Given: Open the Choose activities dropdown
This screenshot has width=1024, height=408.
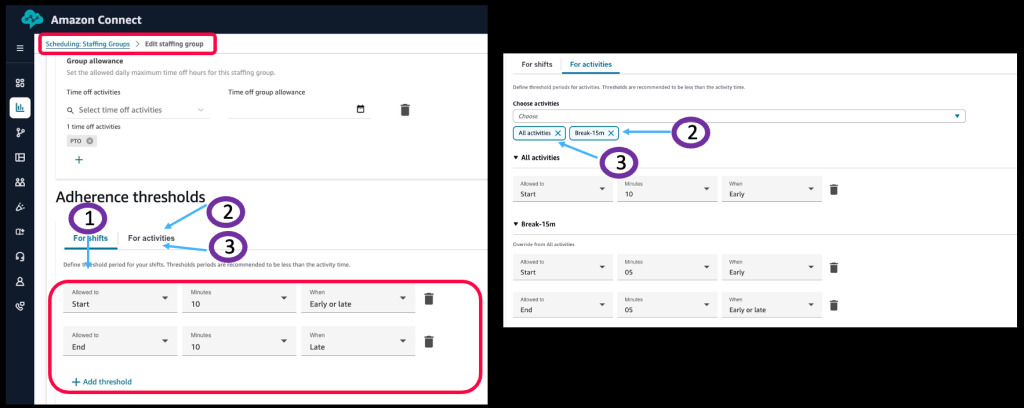Looking at the screenshot, I should click(x=740, y=116).
